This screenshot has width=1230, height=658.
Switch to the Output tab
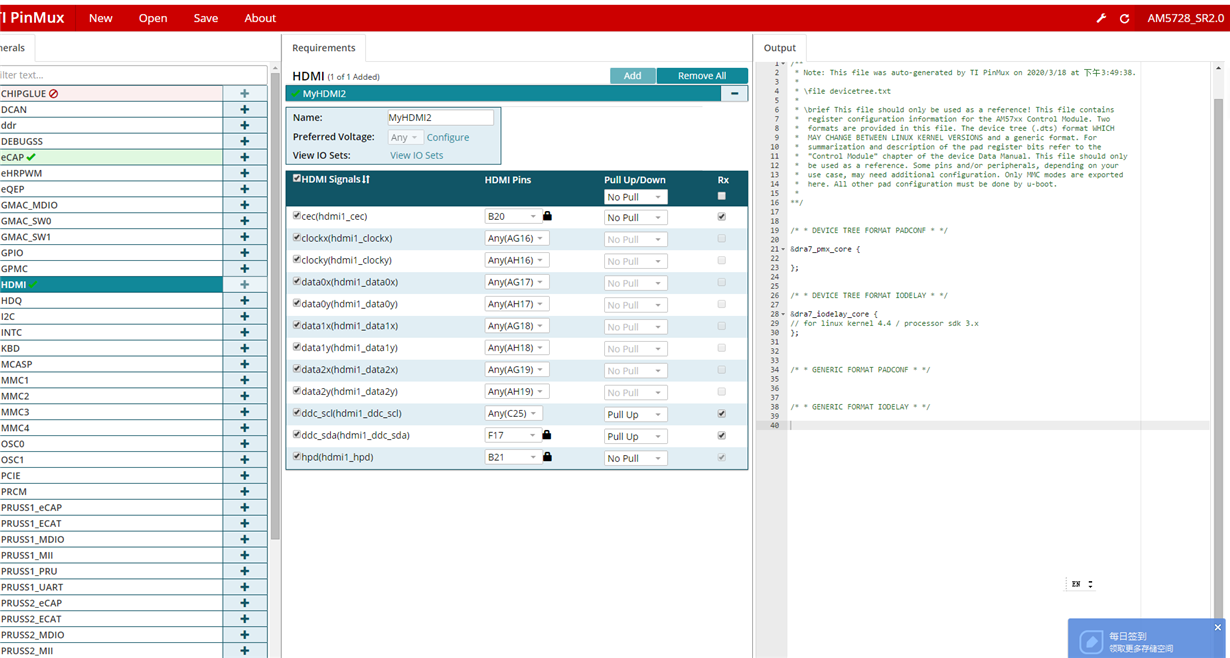click(x=780, y=47)
